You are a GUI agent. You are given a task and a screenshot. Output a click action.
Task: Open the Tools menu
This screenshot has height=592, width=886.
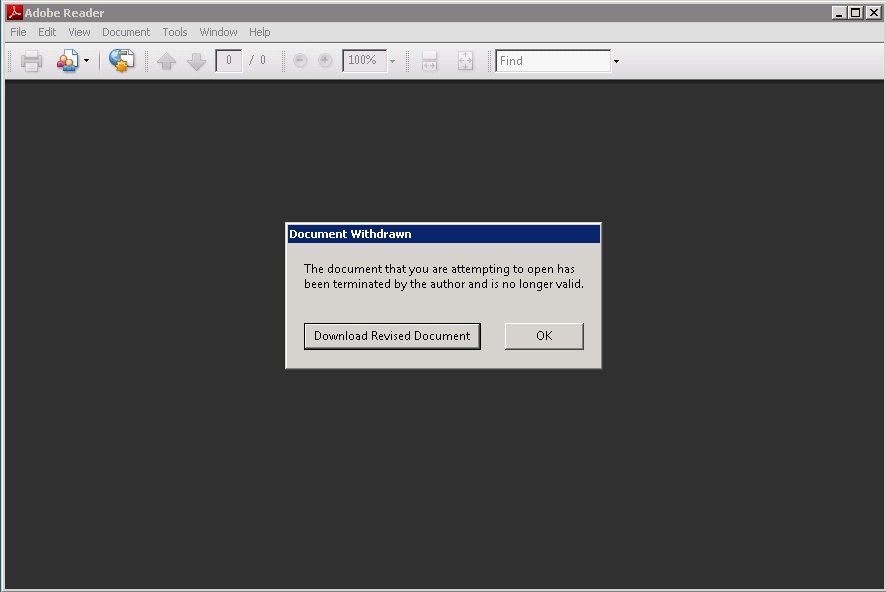(175, 32)
